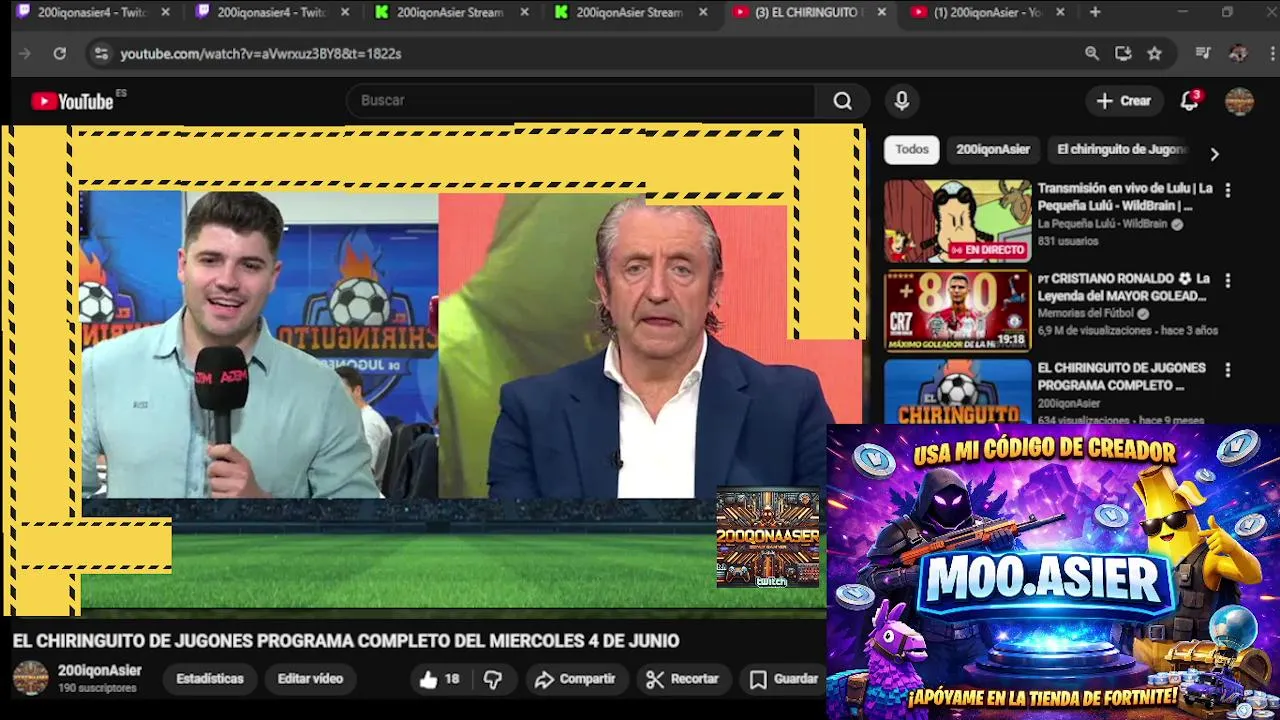Click into the Buscar search field

[x=580, y=101]
